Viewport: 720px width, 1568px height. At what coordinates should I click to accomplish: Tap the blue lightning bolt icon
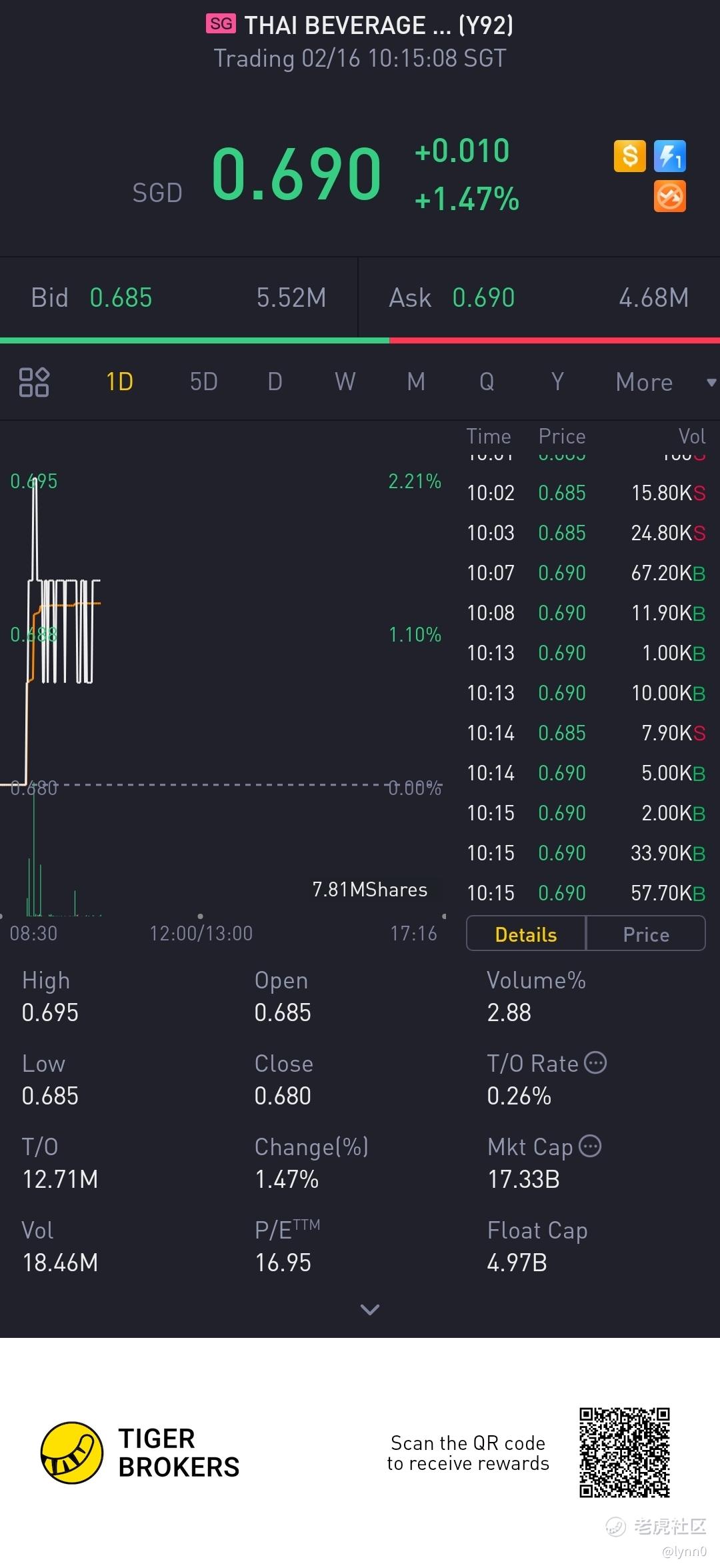click(670, 156)
